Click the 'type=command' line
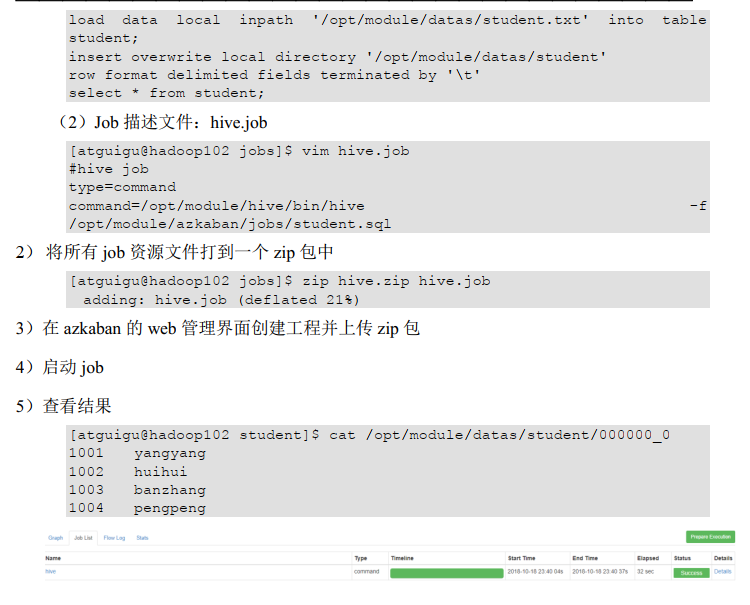The width and height of the screenshot is (750, 605). tap(122, 187)
